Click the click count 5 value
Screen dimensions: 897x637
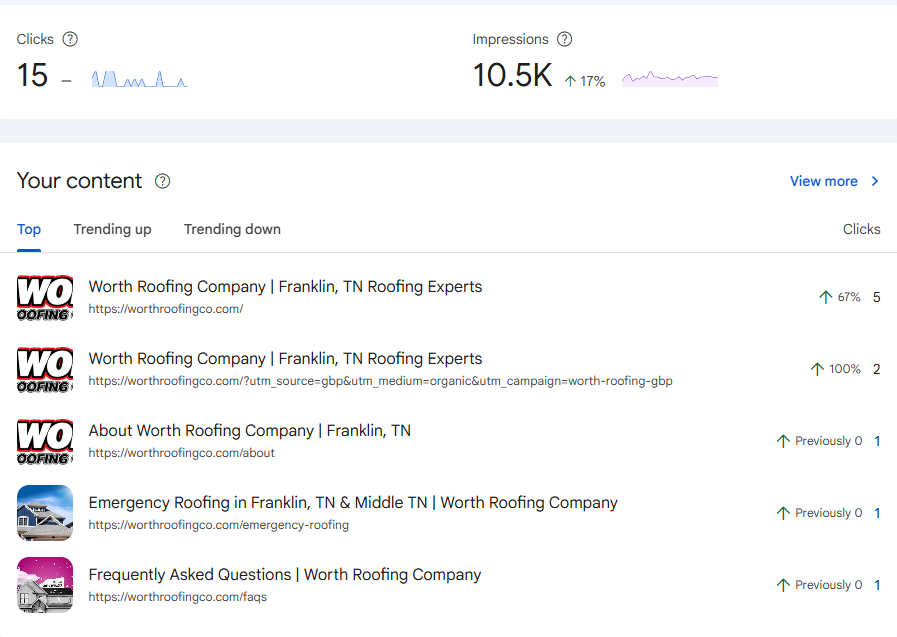click(876, 297)
